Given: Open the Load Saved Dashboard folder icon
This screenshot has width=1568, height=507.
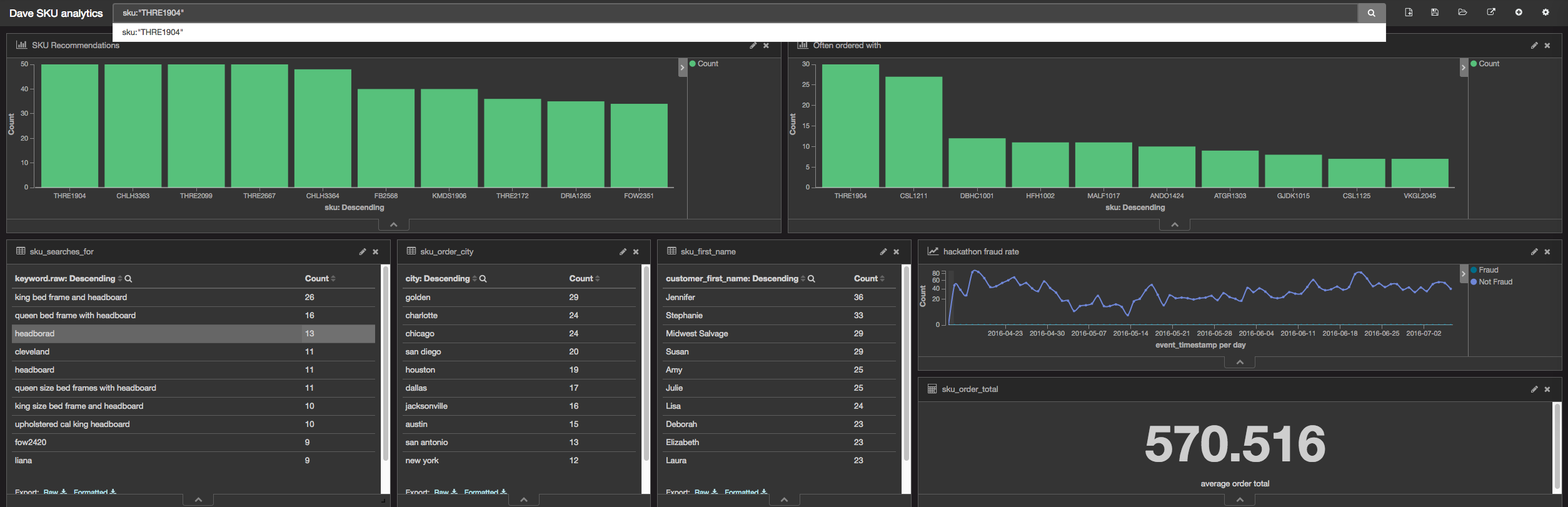Looking at the screenshot, I should point(1462,13).
